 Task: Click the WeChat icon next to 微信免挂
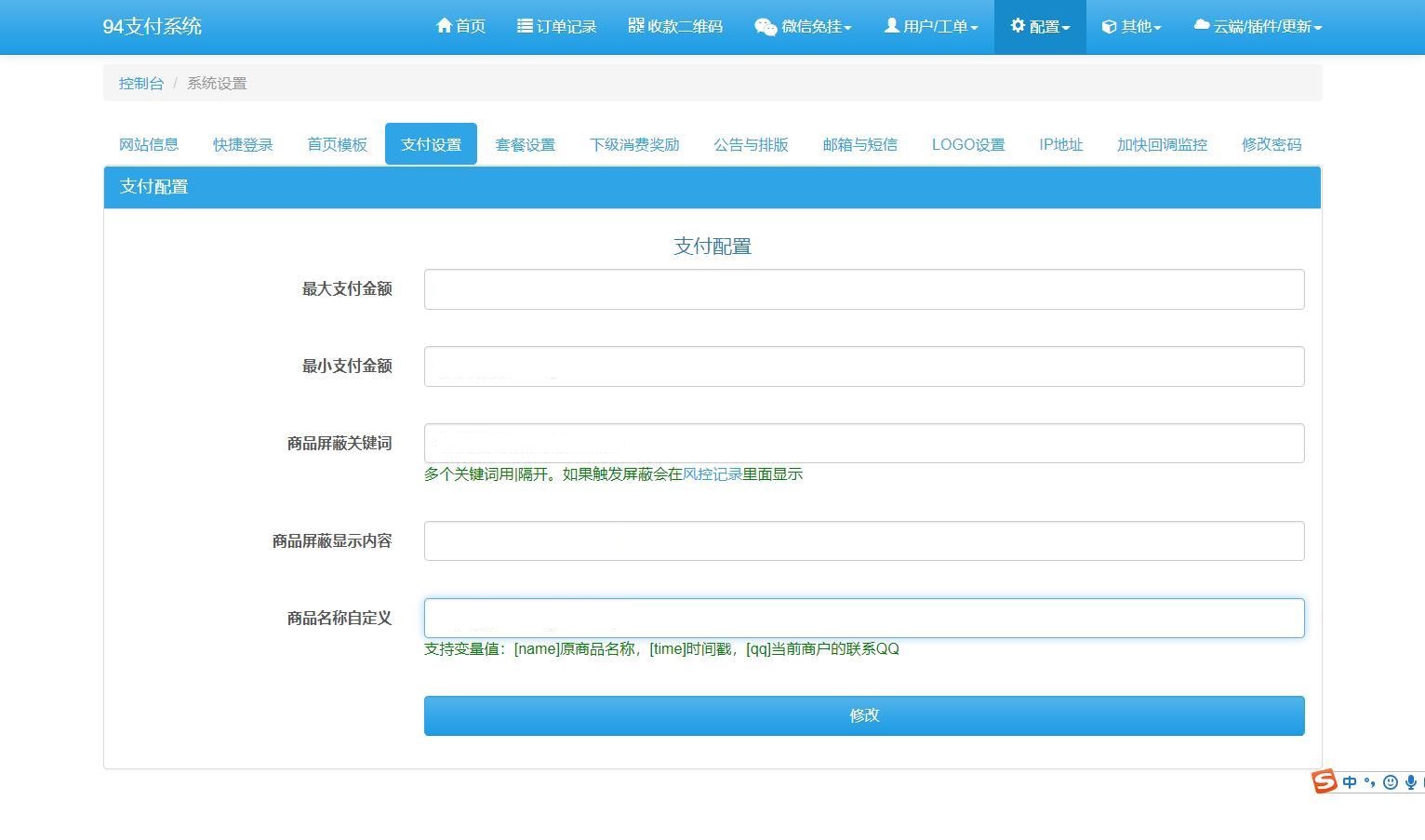pos(765,27)
